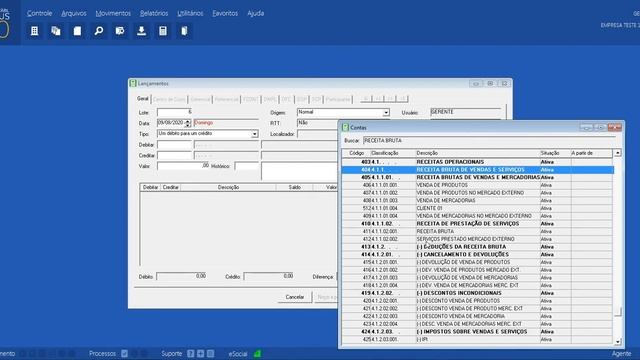
Task: Click the Código column header
Action: 356,153
